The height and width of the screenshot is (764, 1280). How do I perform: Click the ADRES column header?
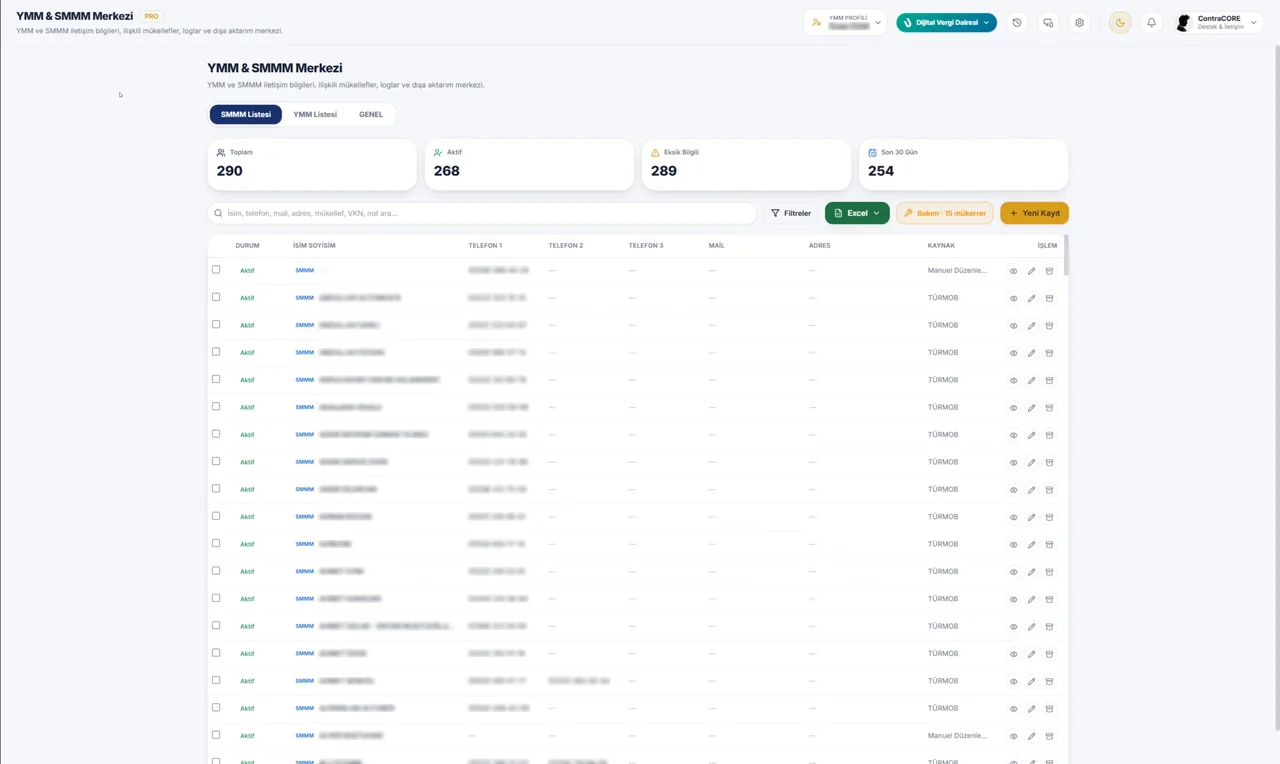[x=819, y=245]
